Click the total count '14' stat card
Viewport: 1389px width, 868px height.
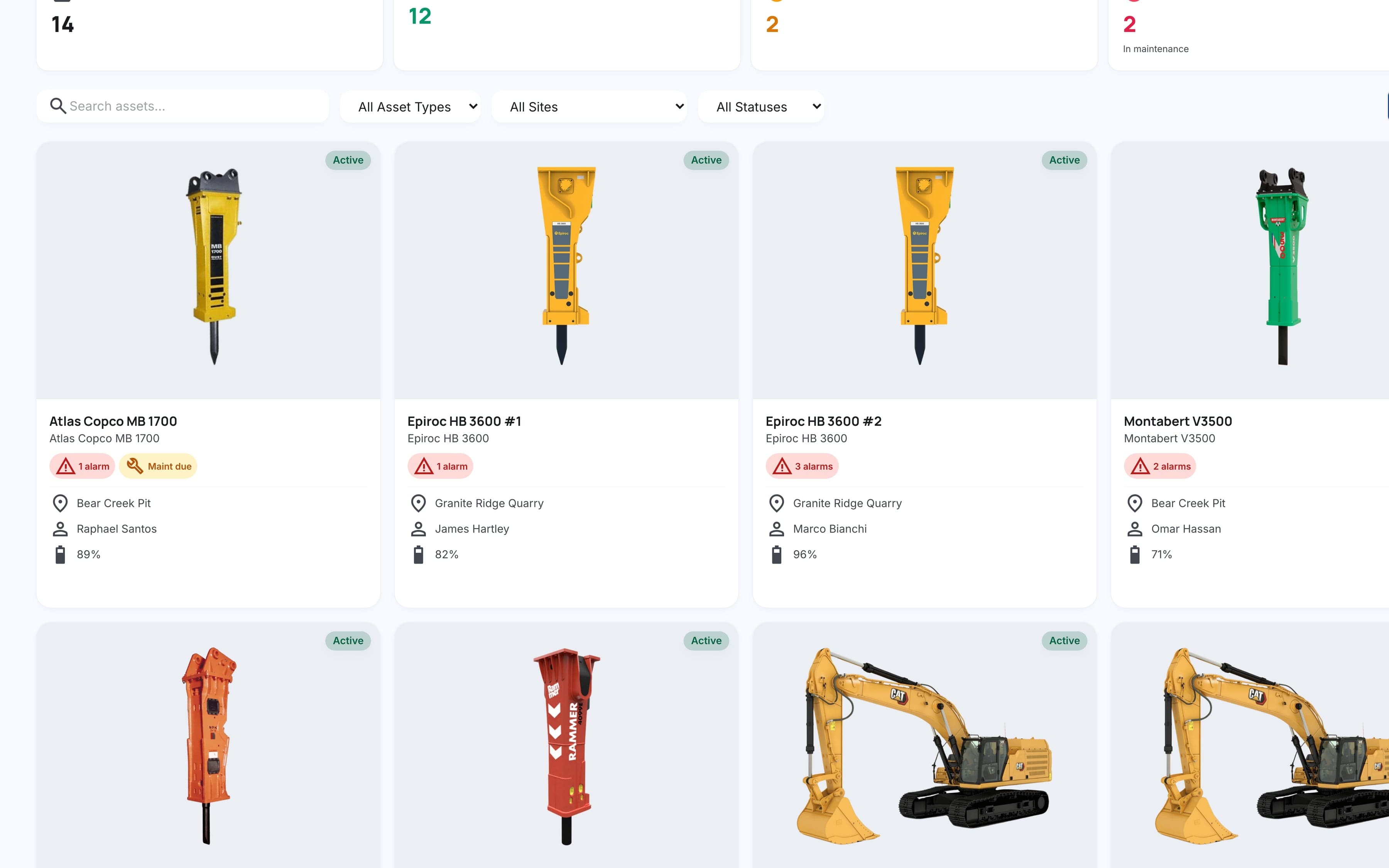(x=210, y=34)
